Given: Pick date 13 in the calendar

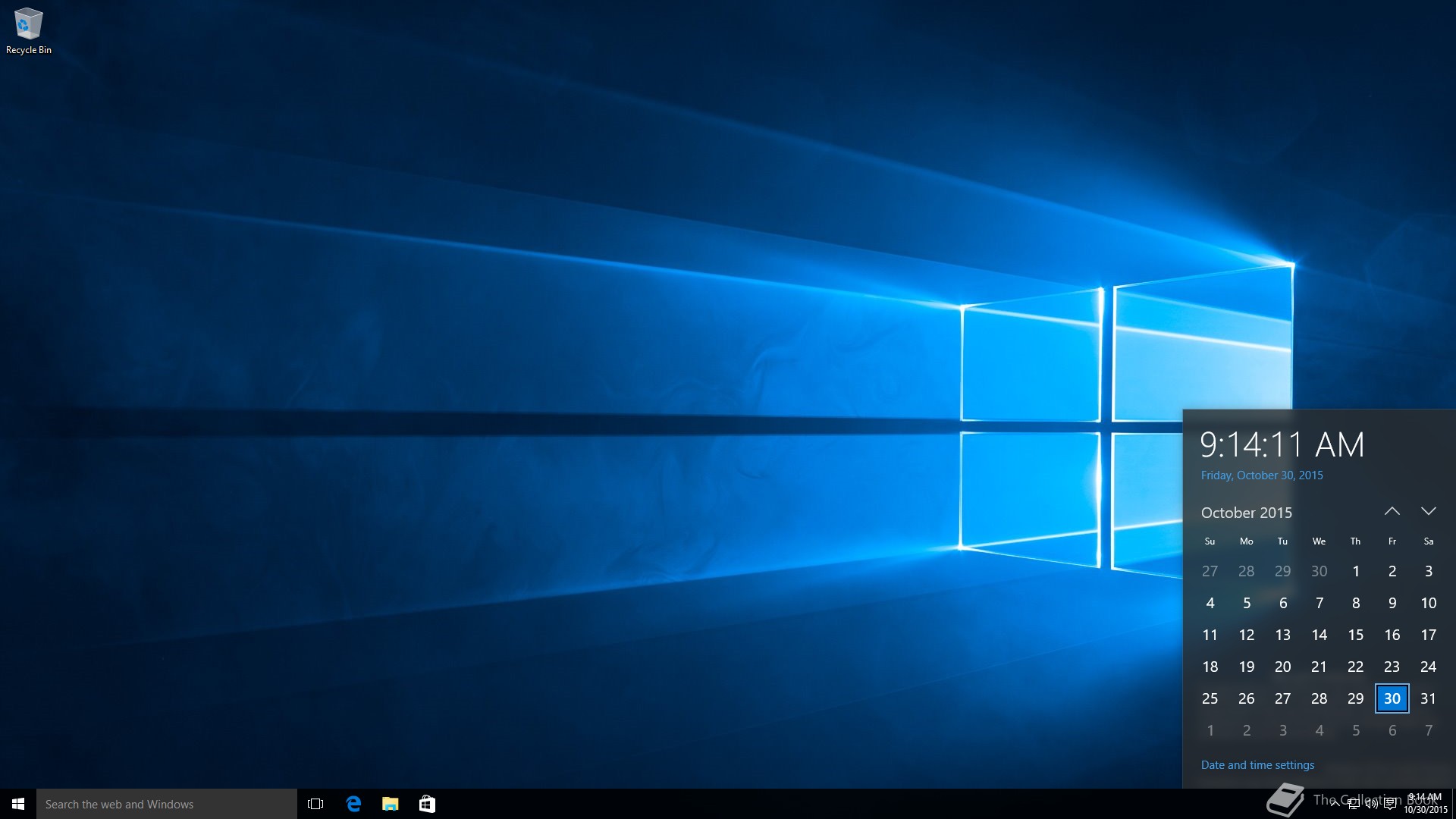Looking at the screenshot, I should click(x=1283, y=635).
